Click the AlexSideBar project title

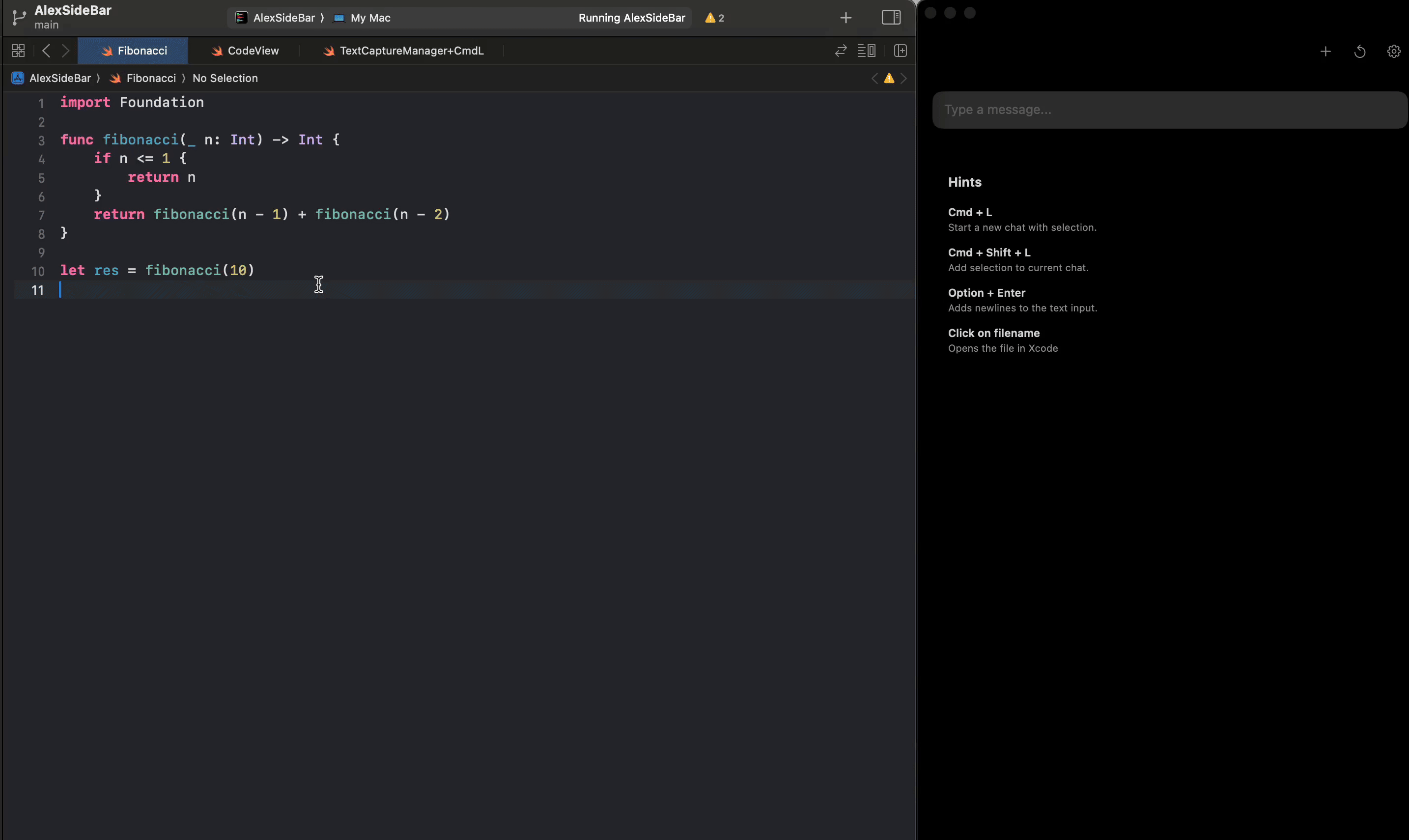coord(72,10)
